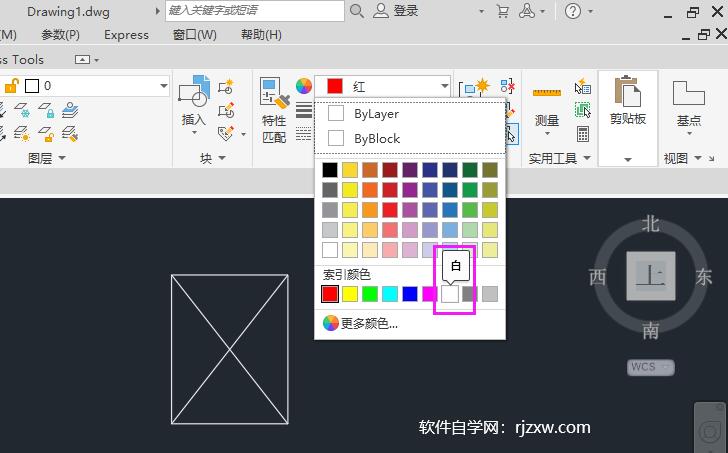Click the 特性匹配 button
This screenshot has height=453, width=728.
[x=274, y=111]
